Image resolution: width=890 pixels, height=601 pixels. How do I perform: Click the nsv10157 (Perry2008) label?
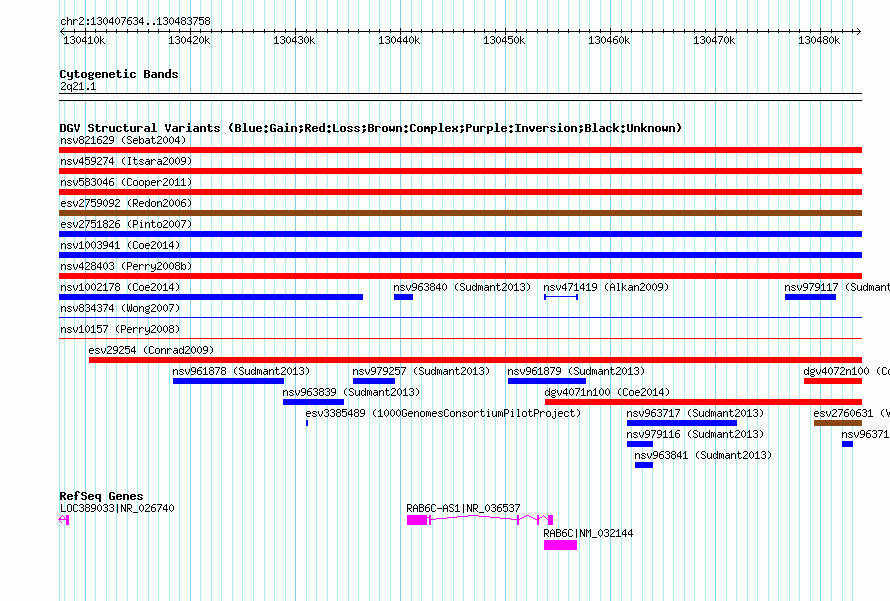click(x=120, y=329)
